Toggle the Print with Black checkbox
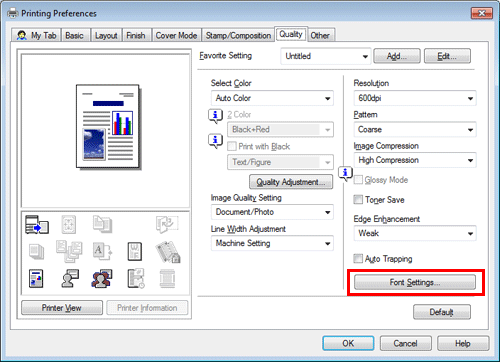Screen dimensions: 500x362 [232, 146]
